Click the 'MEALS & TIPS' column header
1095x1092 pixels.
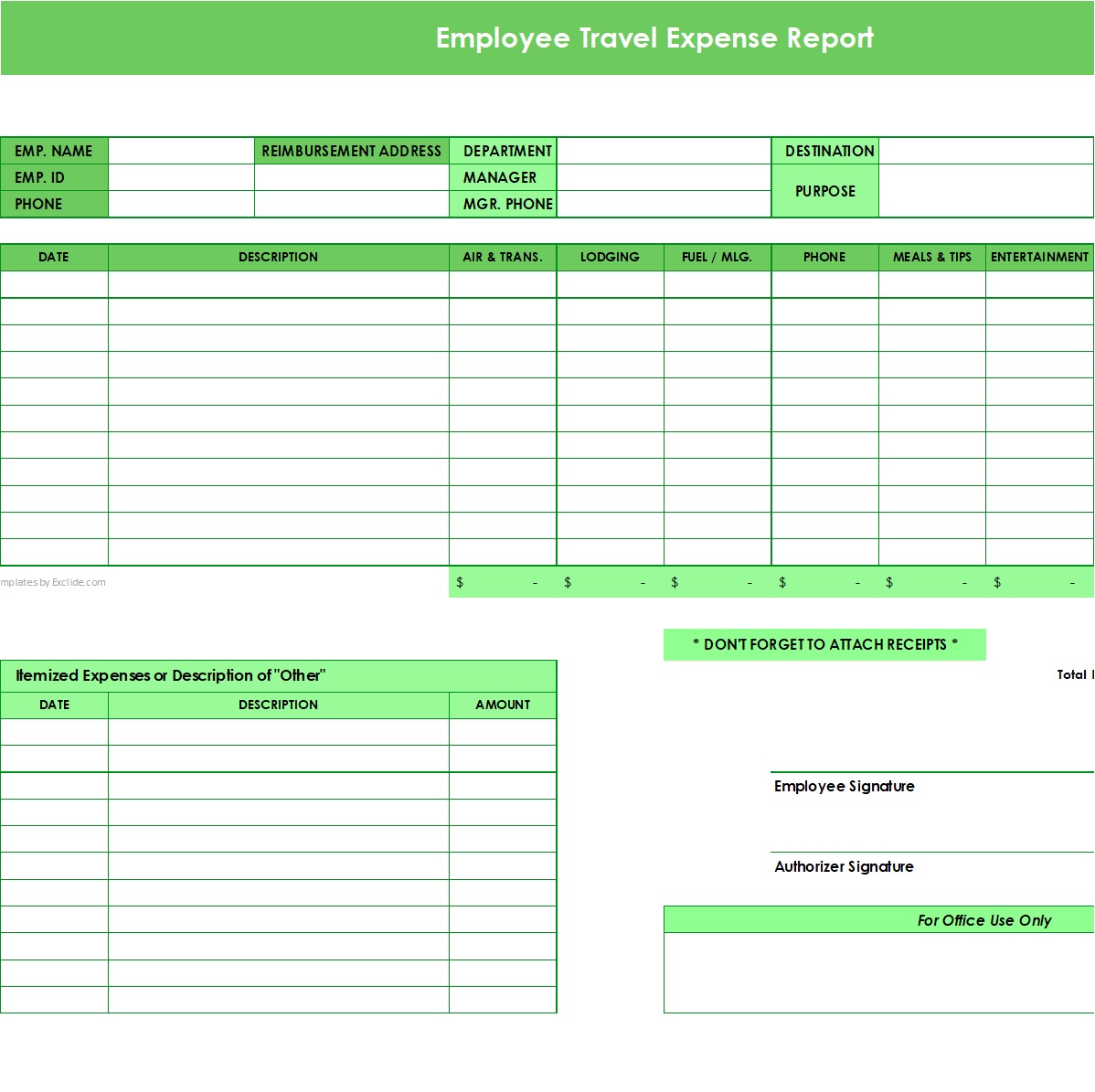(931, 257)
